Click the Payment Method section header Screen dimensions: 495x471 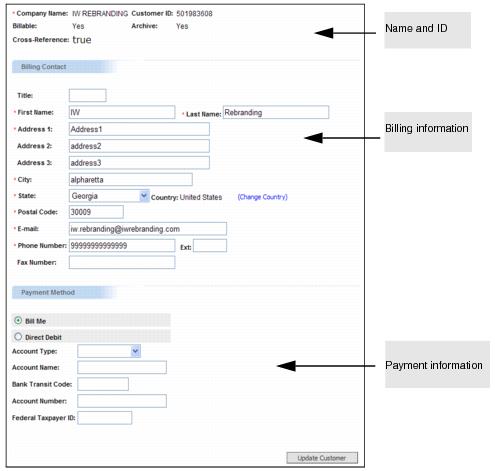pyautogui.click(x=64, y=292)
